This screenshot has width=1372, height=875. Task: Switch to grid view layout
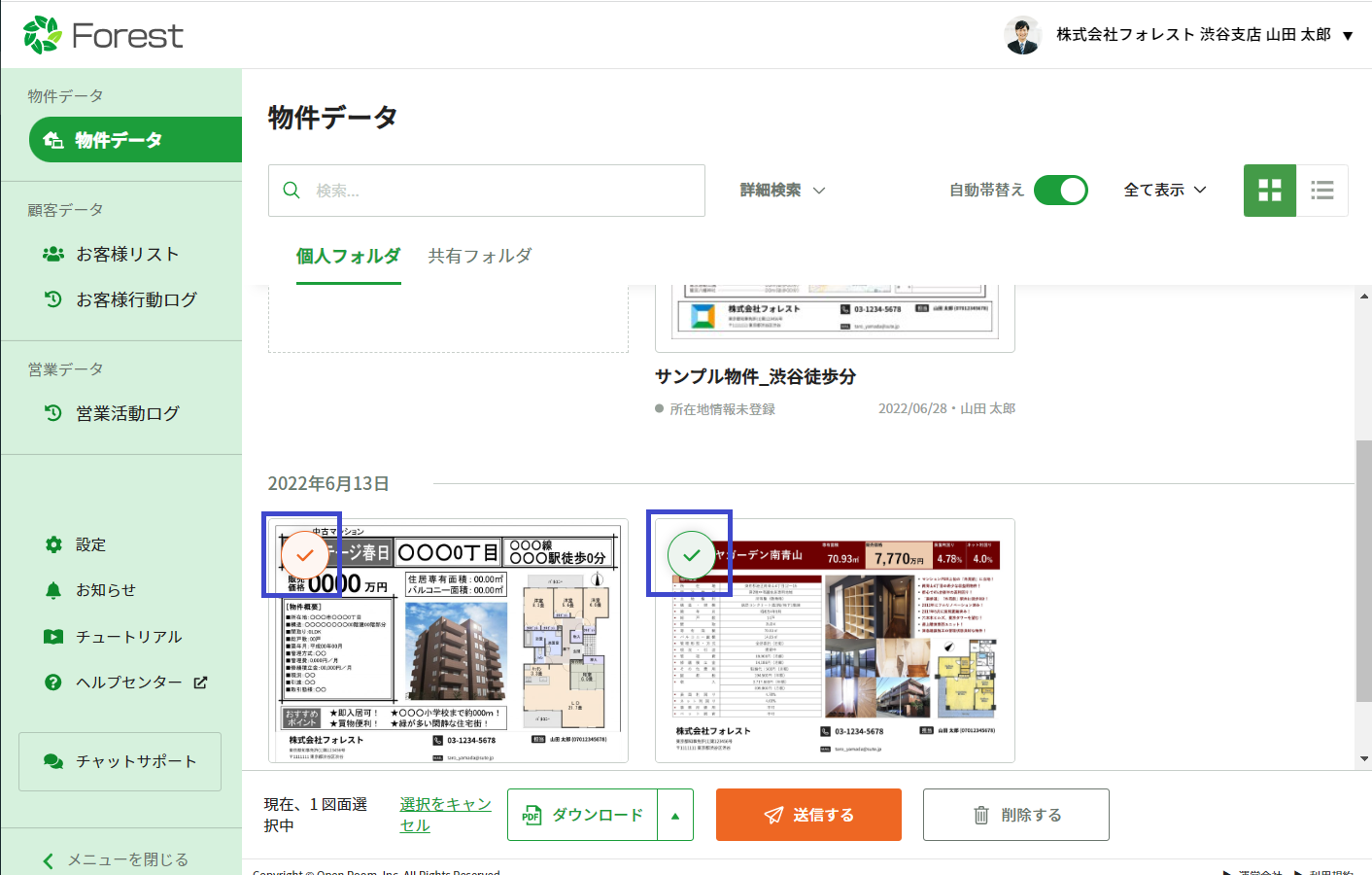click(x=1269, y=191)
